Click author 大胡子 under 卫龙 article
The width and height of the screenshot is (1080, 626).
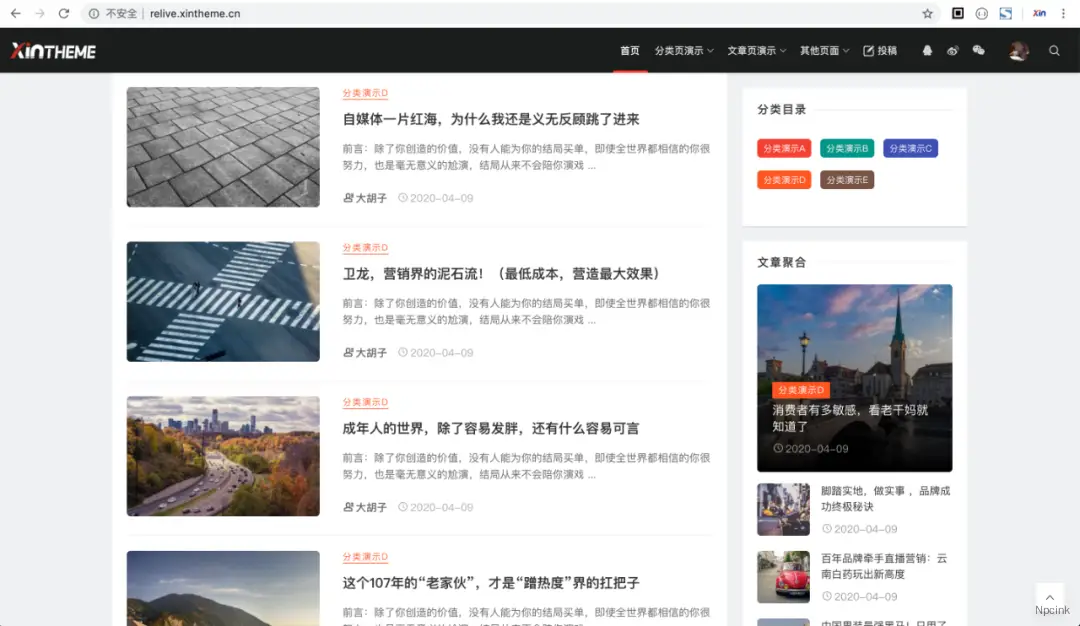click(x=365, y=353)
